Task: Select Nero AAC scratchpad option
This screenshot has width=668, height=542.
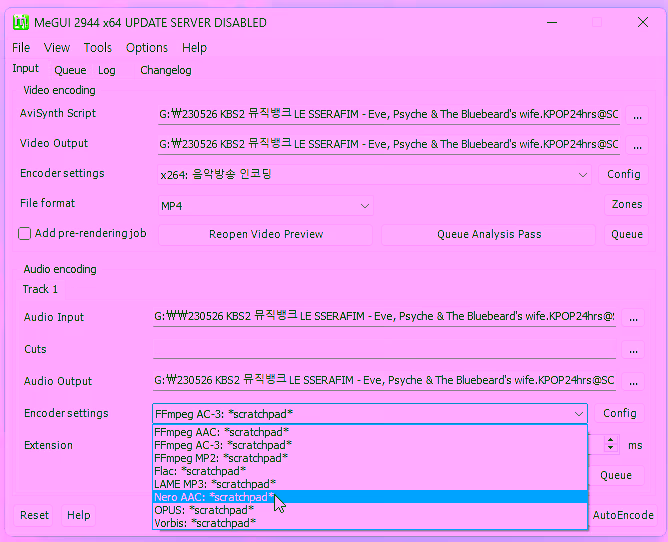Action: point(370,497)
